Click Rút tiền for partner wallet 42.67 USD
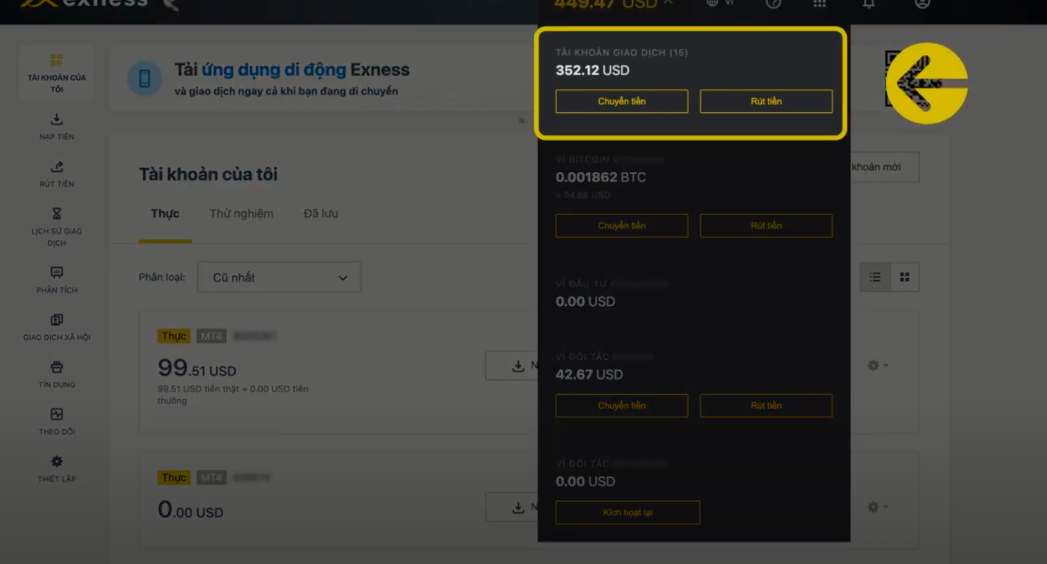This screenshot has height=564, width=1047. tap(766, 406)
